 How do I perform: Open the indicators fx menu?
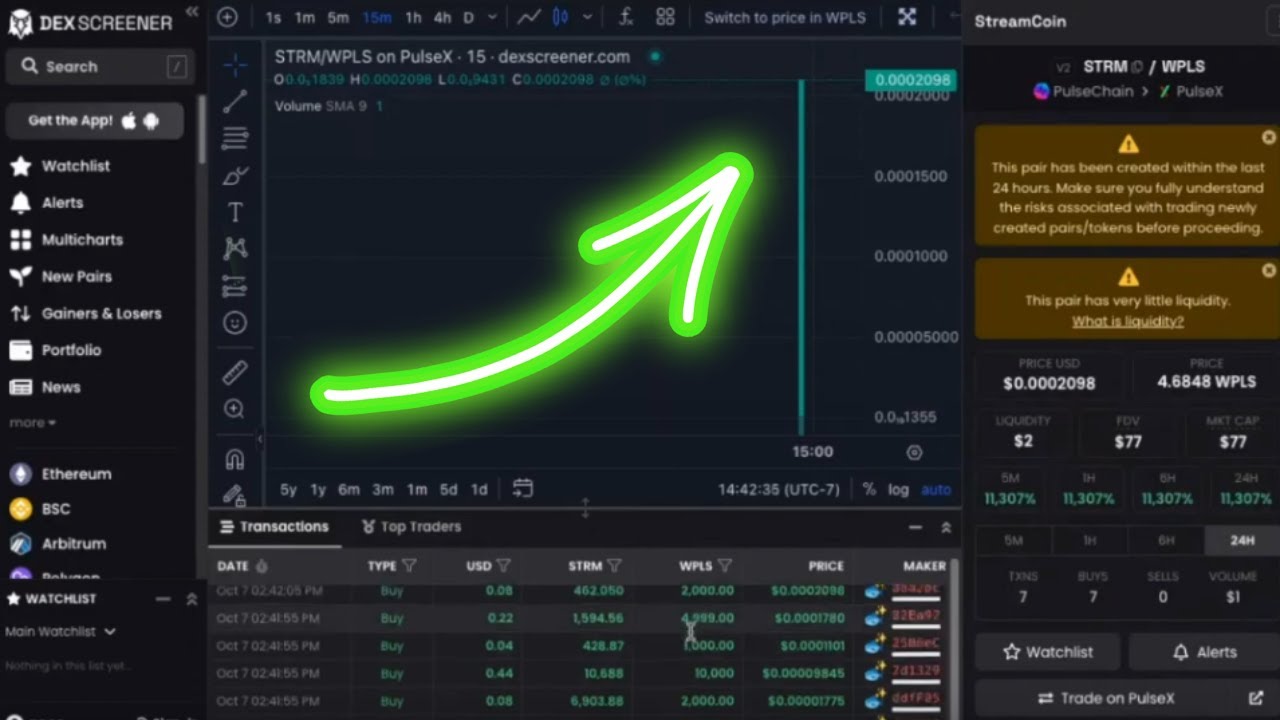pyautogui.click(x=626, y=17)
